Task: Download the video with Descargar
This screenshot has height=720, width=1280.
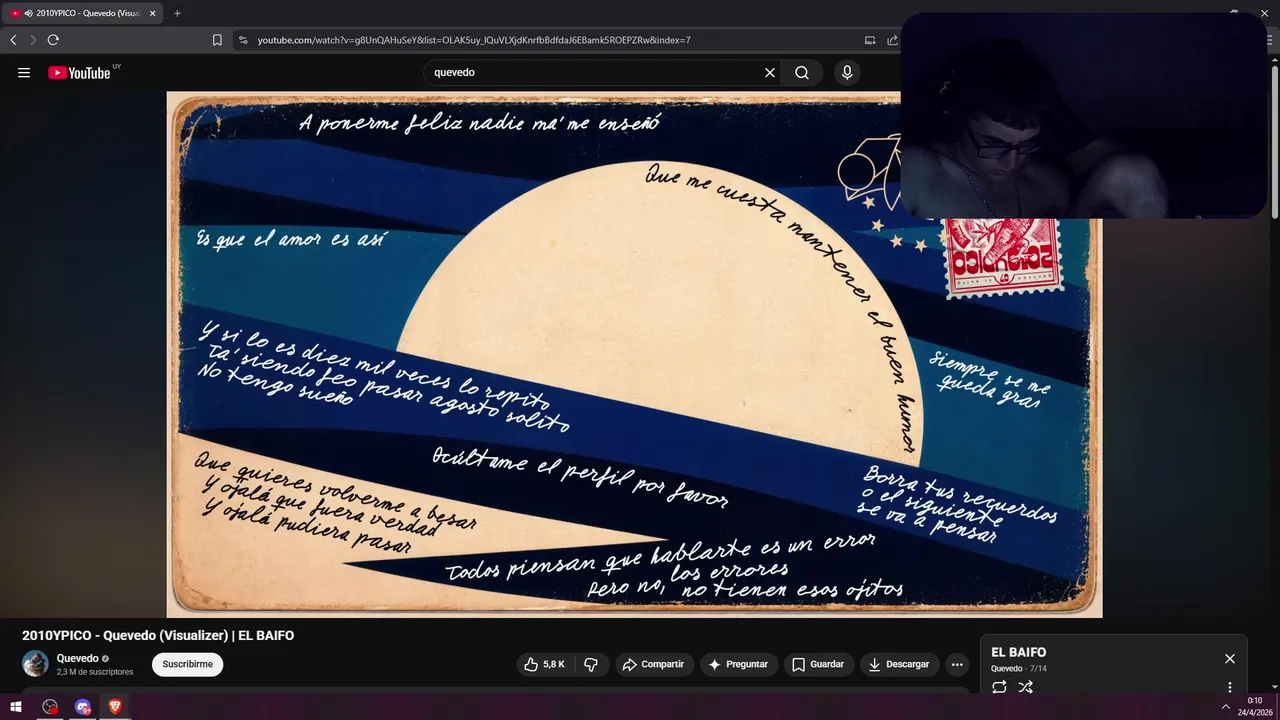Action: [x=898, y=664]
